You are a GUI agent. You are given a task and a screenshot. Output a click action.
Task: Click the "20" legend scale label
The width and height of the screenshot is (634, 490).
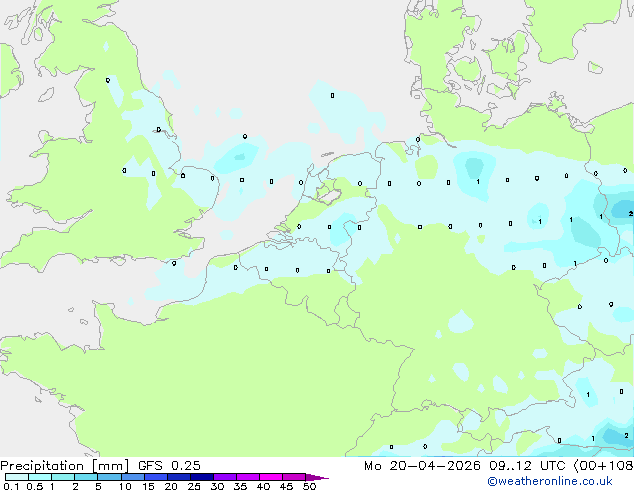[x=171, y=486]
